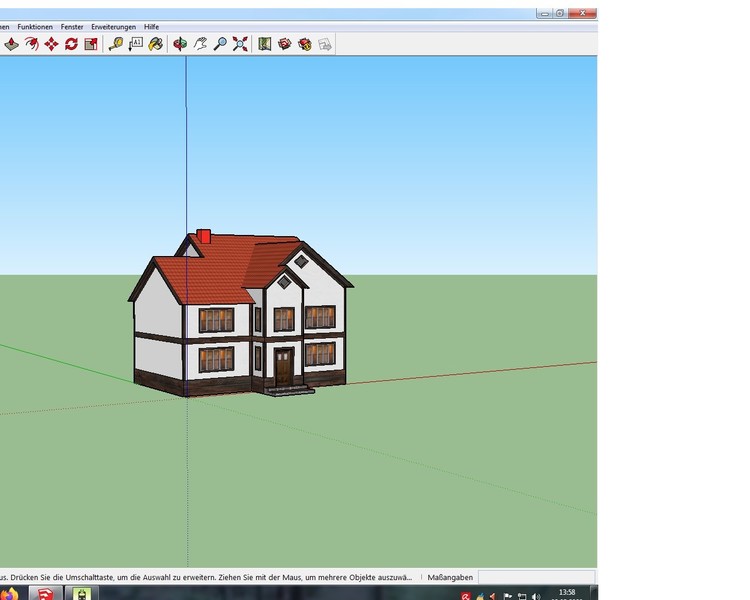Select the Text label tool

click(x=136, y=44)
